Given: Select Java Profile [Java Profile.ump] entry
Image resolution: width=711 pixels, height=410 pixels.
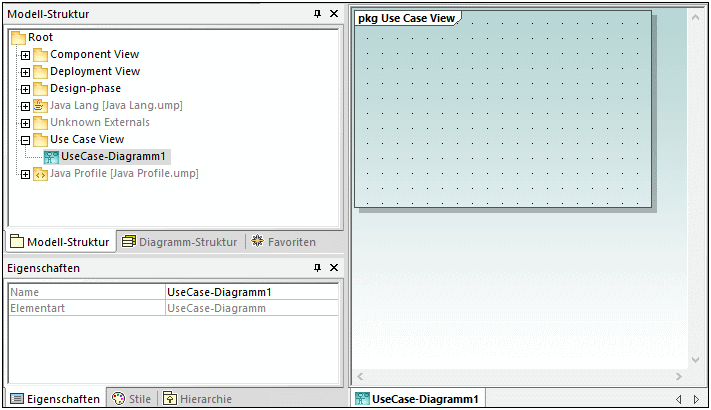Looking at the screenshot, I should pos(124,173).
